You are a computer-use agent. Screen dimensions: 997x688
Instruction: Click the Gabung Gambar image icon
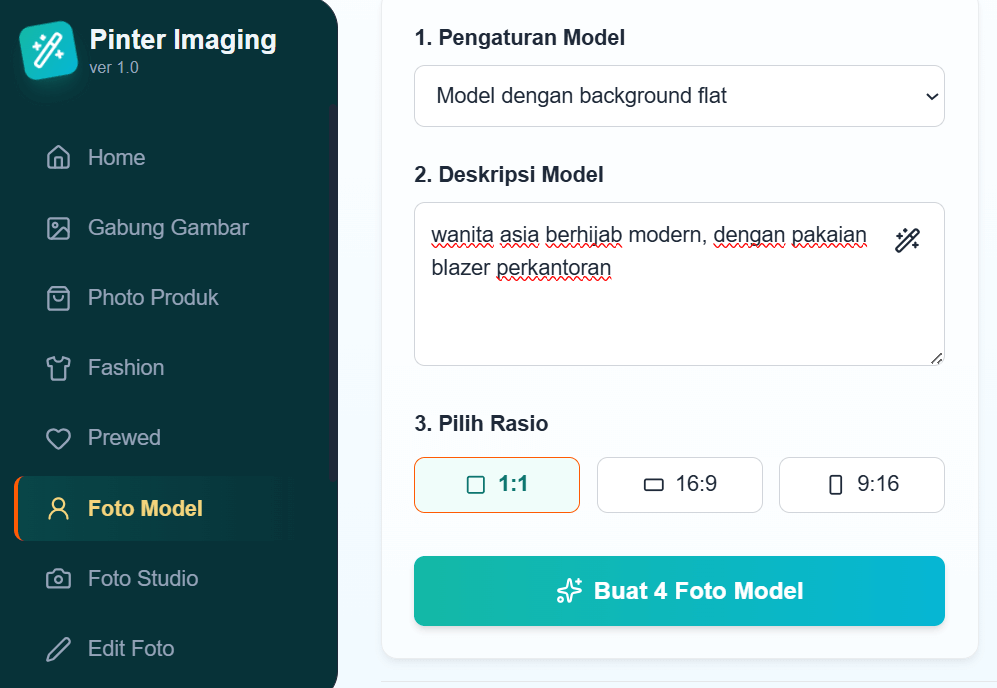(59, 227)
